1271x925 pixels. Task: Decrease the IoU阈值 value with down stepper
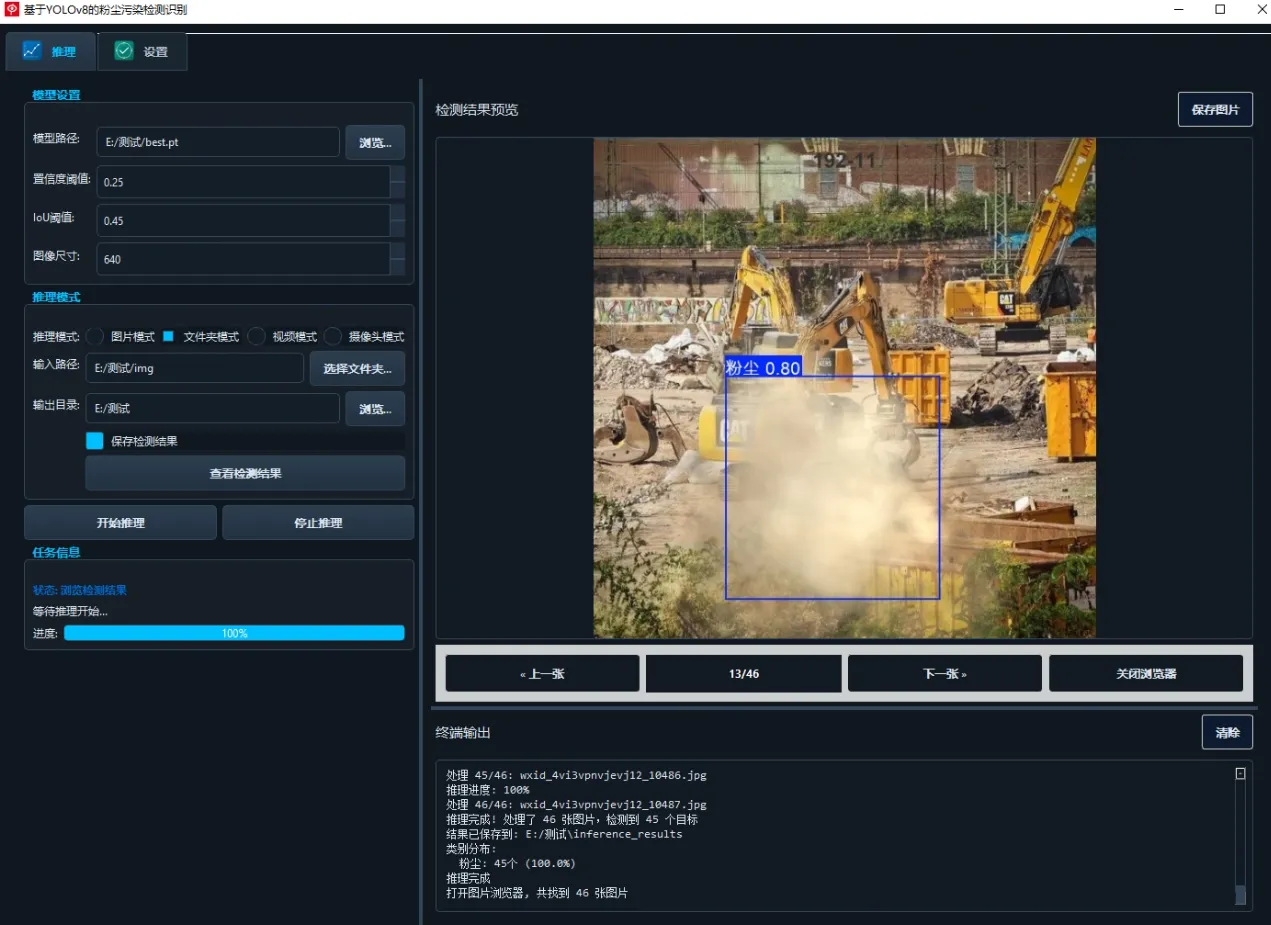[x=397, y=229]
